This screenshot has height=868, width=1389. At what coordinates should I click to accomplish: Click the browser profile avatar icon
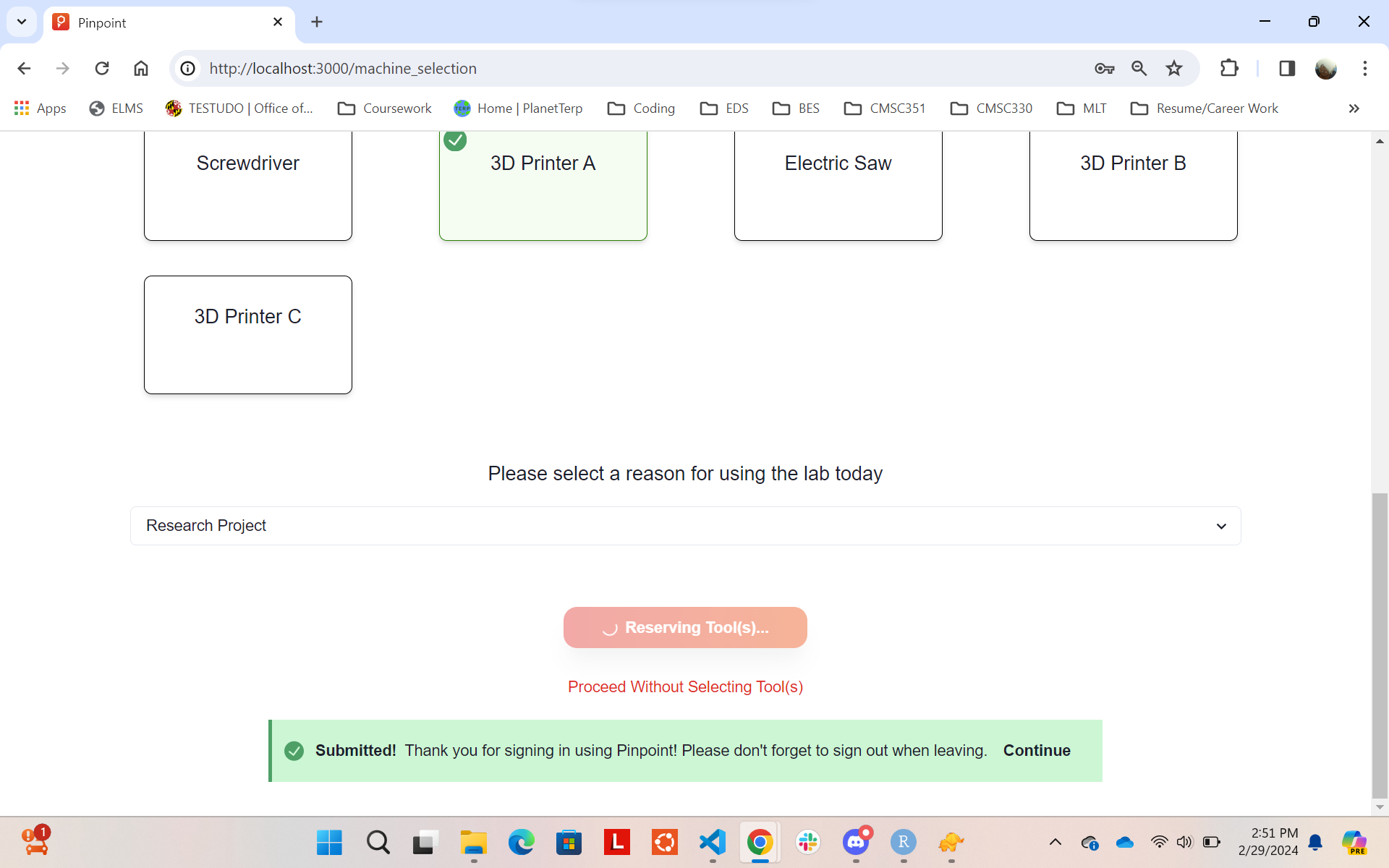(x=1325, y=68)
